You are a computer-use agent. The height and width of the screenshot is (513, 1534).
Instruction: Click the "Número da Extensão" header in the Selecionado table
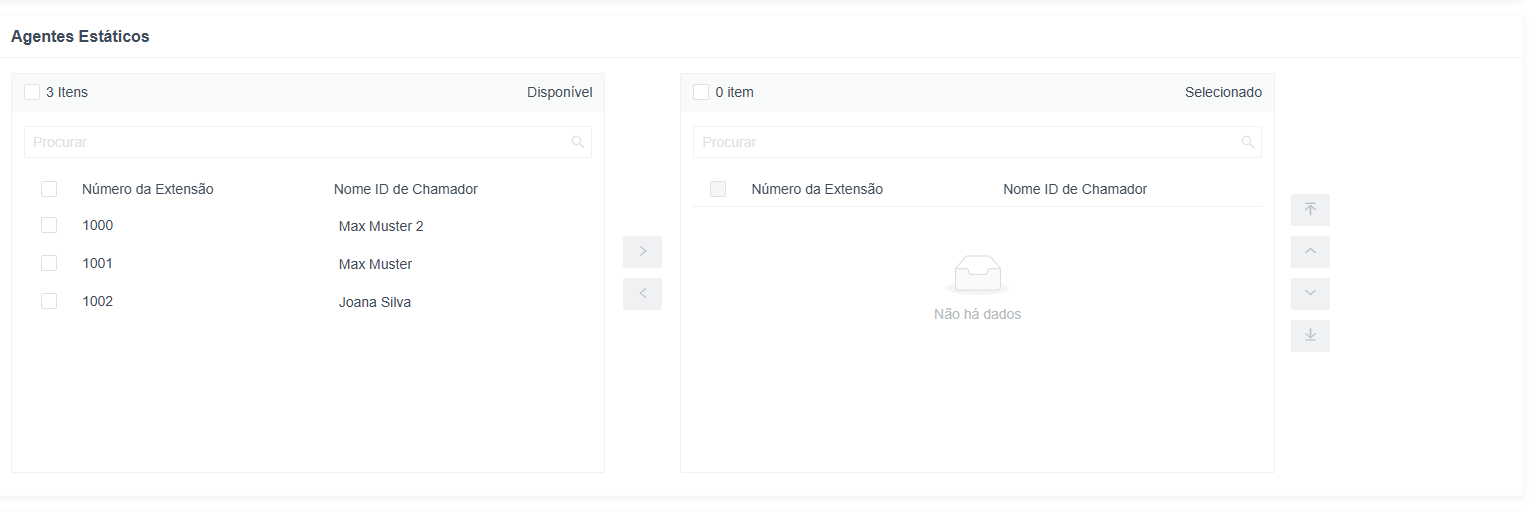(x=817, y=189)
